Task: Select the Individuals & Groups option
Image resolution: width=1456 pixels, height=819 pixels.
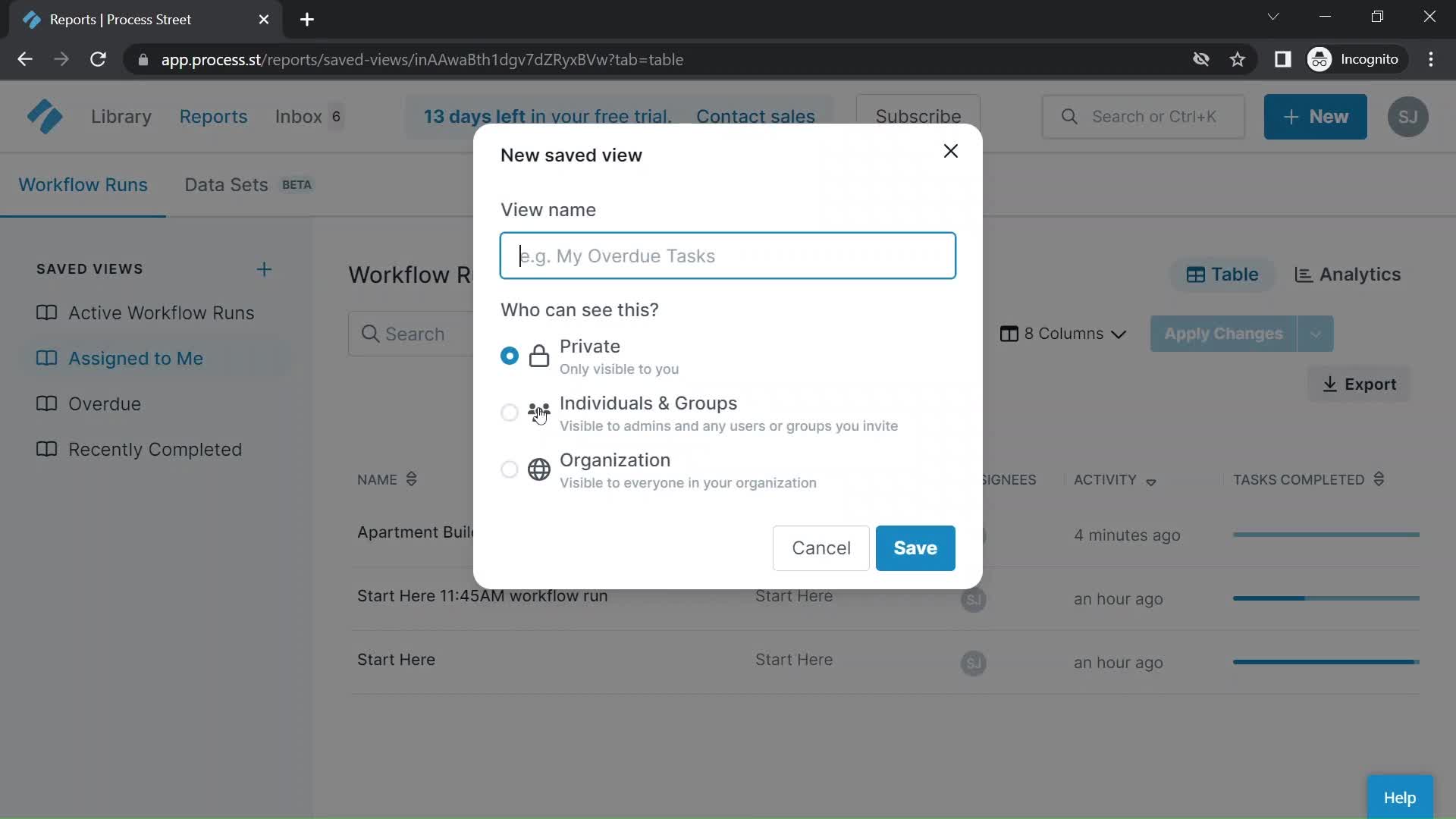Action: point(509,412)
